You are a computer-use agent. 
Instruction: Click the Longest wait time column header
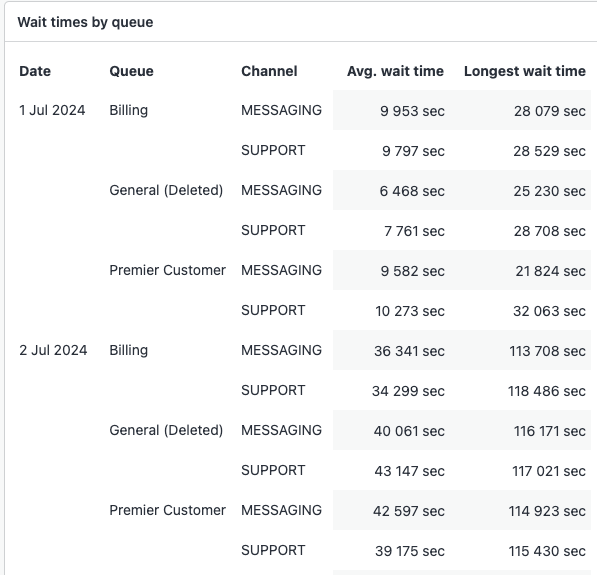tap(525, 71)
